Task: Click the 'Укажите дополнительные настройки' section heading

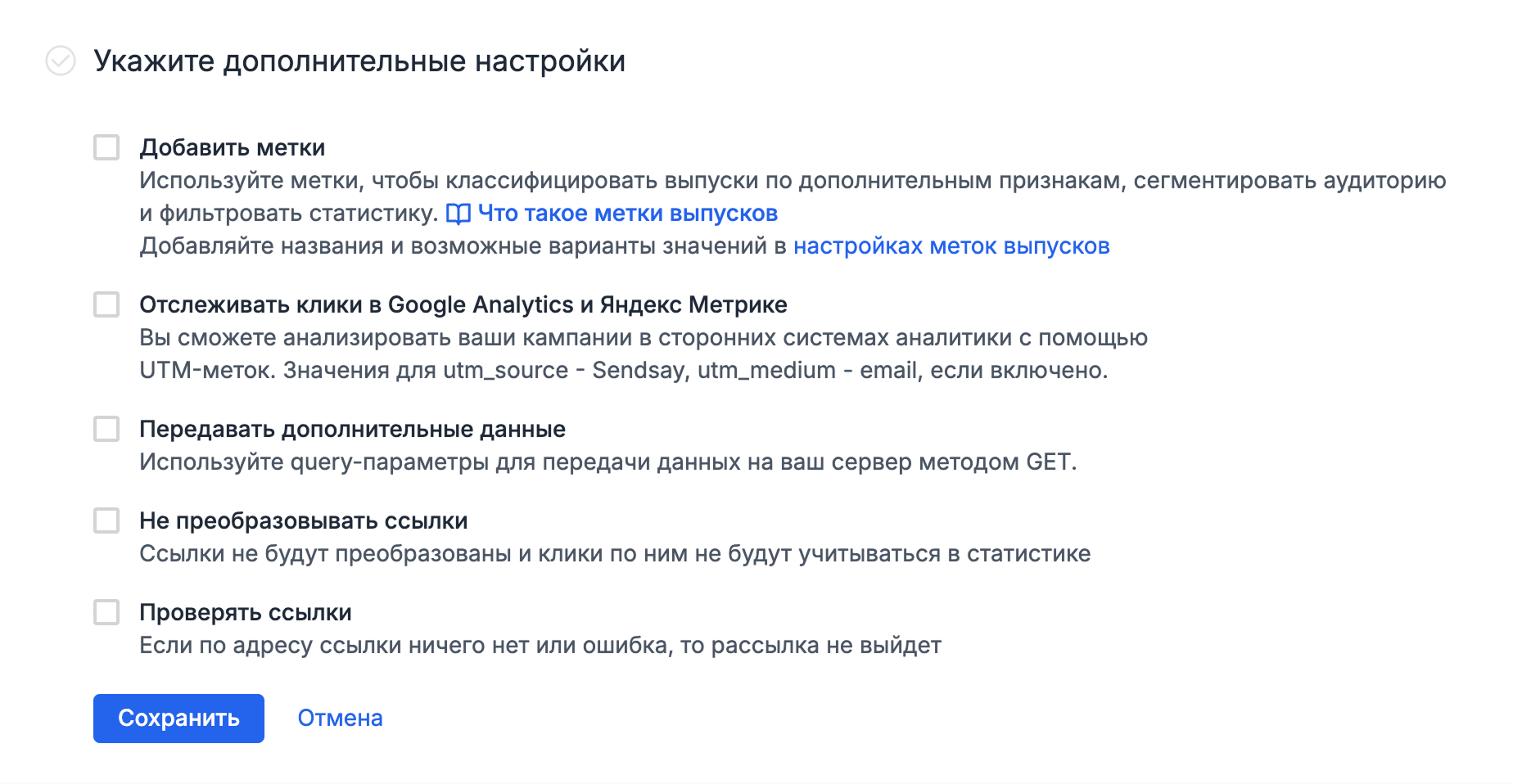Action: (x=359, y=61)
